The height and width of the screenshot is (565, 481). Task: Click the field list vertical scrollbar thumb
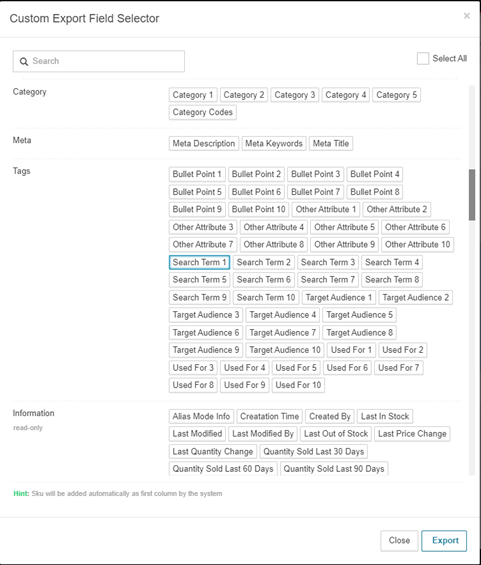click(x=472, y=195)
